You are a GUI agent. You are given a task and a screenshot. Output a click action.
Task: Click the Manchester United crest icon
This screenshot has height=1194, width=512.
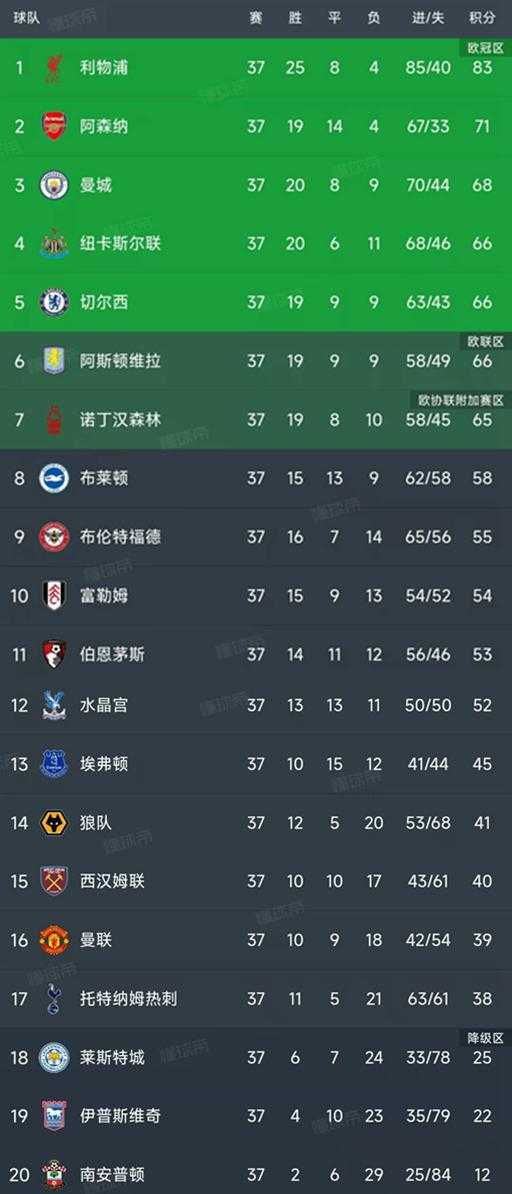point(54,940)
